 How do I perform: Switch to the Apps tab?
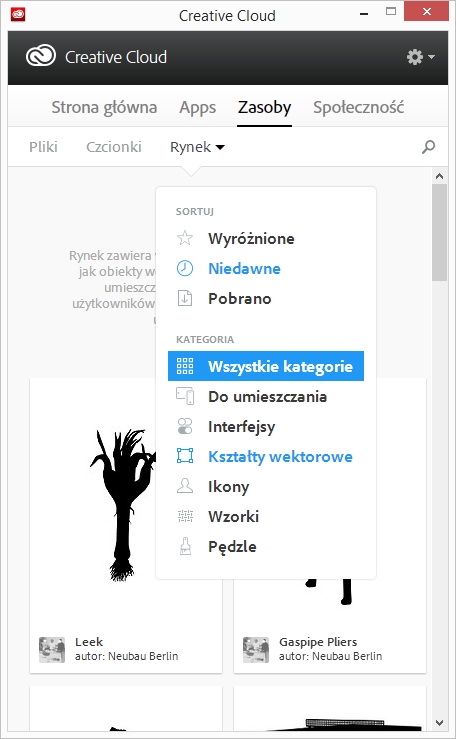[x=197, y=107]
